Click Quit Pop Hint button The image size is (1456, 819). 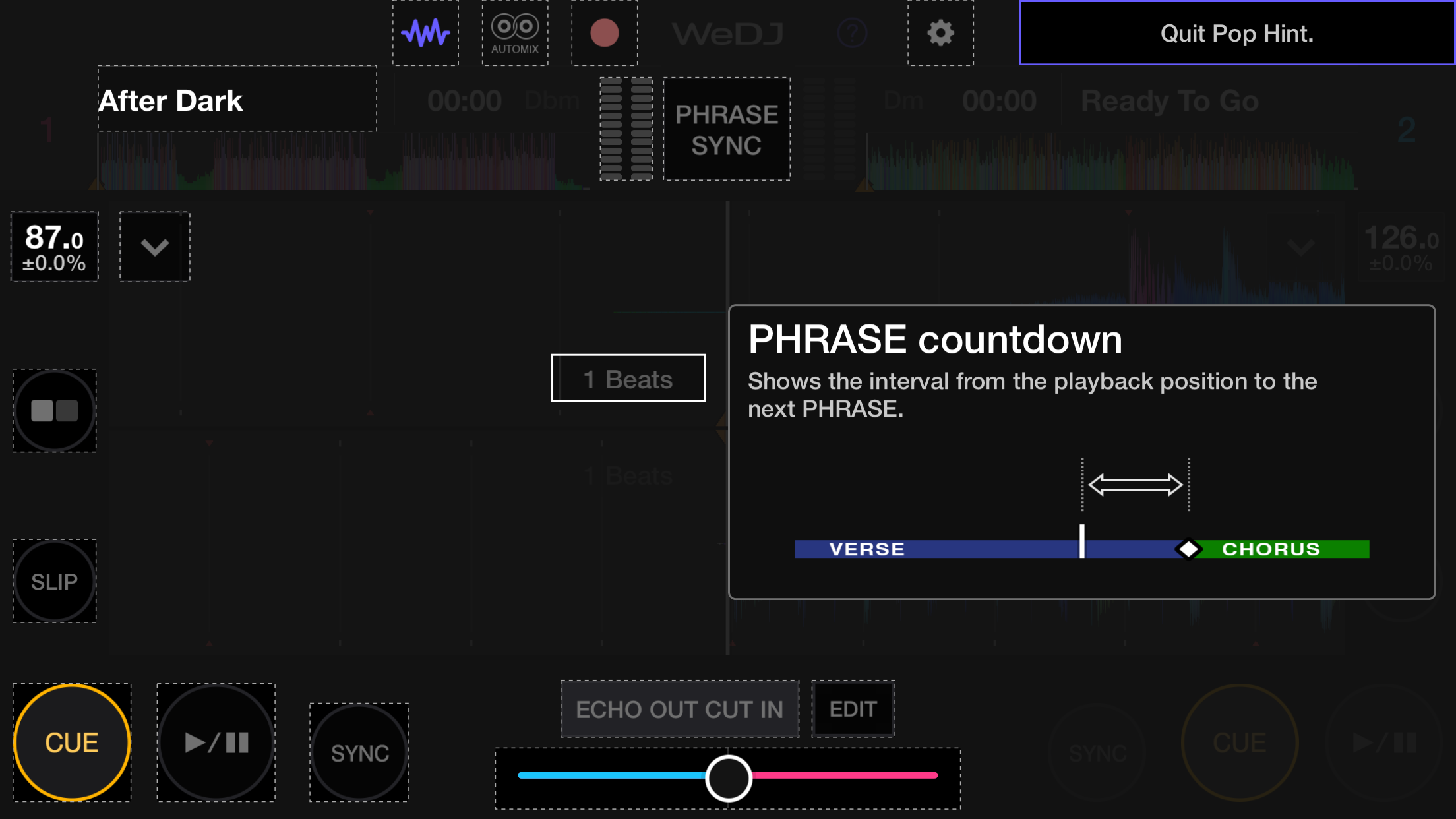tap(1236, 33)
